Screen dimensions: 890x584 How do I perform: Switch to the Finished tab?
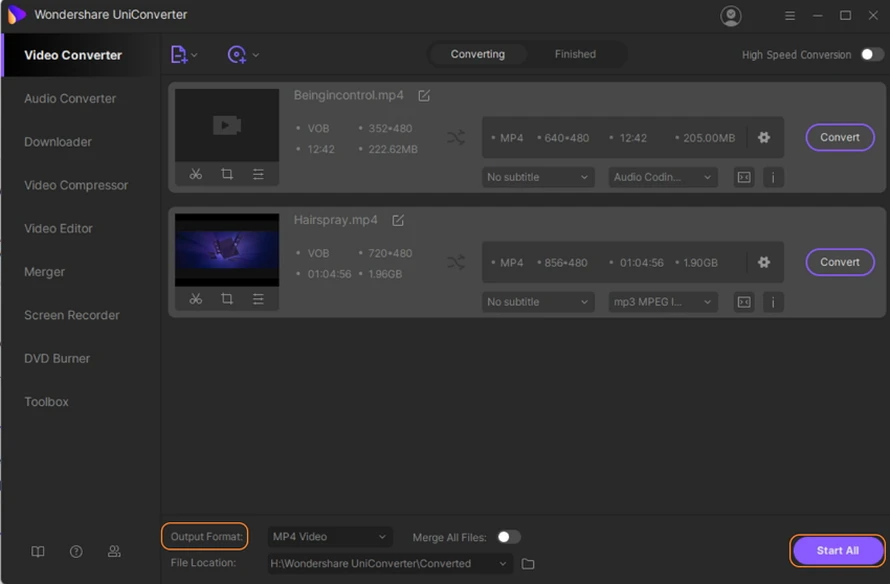point(575,54)
